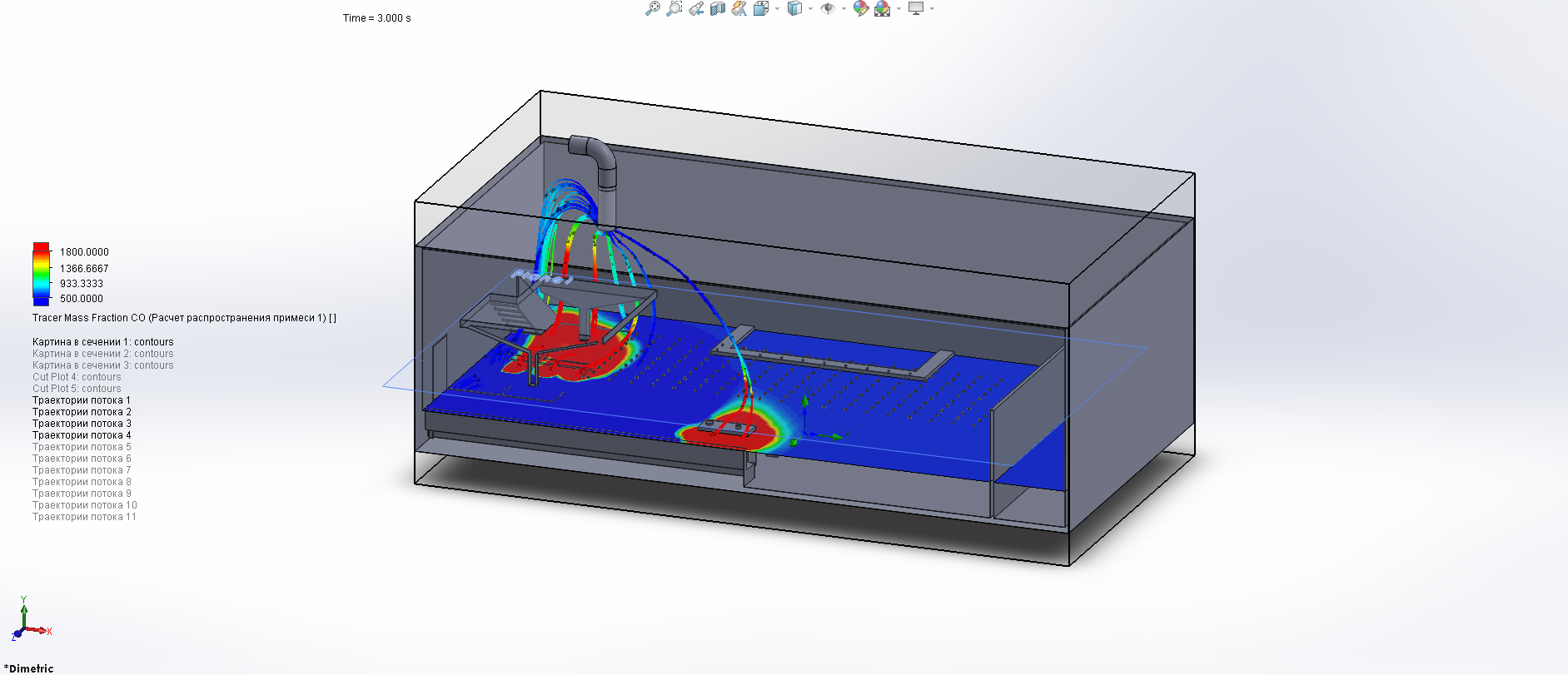Screen dimensions: 1568x675
Task: Click the Apply Scene icon
Action: (883, 8)
